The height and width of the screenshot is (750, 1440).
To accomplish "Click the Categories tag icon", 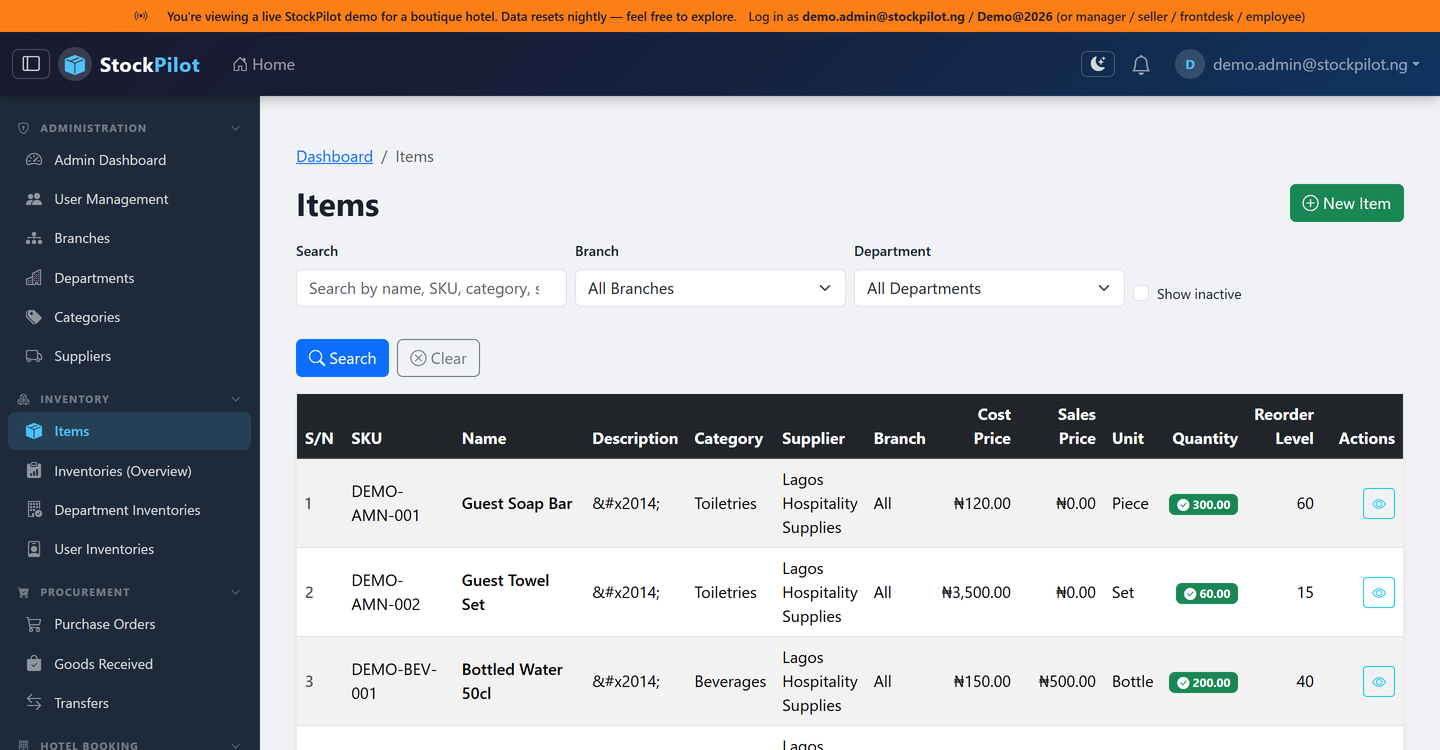I will (34, 317).
